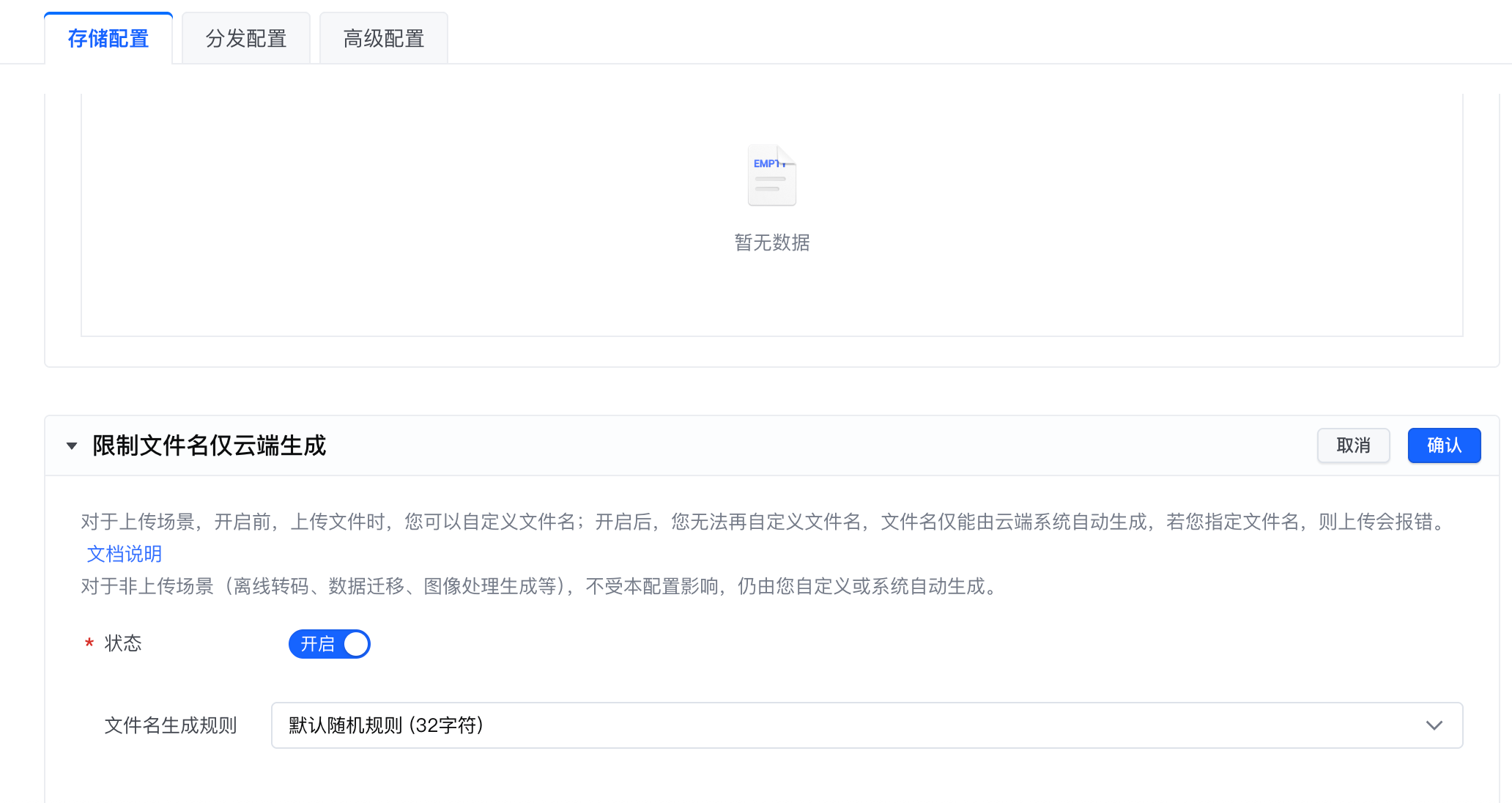Click the 对于非上传场景 description paragraph
Viewport: 1512px width, 803px height.
pos(538,586)
